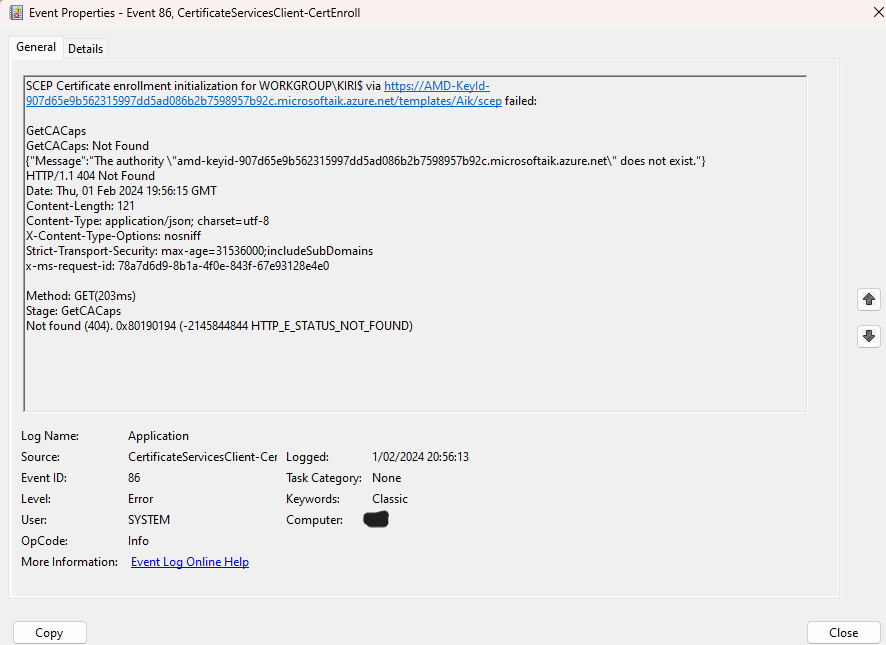
Task: Click the down arrow for next event
Action: tap(869, 336)
